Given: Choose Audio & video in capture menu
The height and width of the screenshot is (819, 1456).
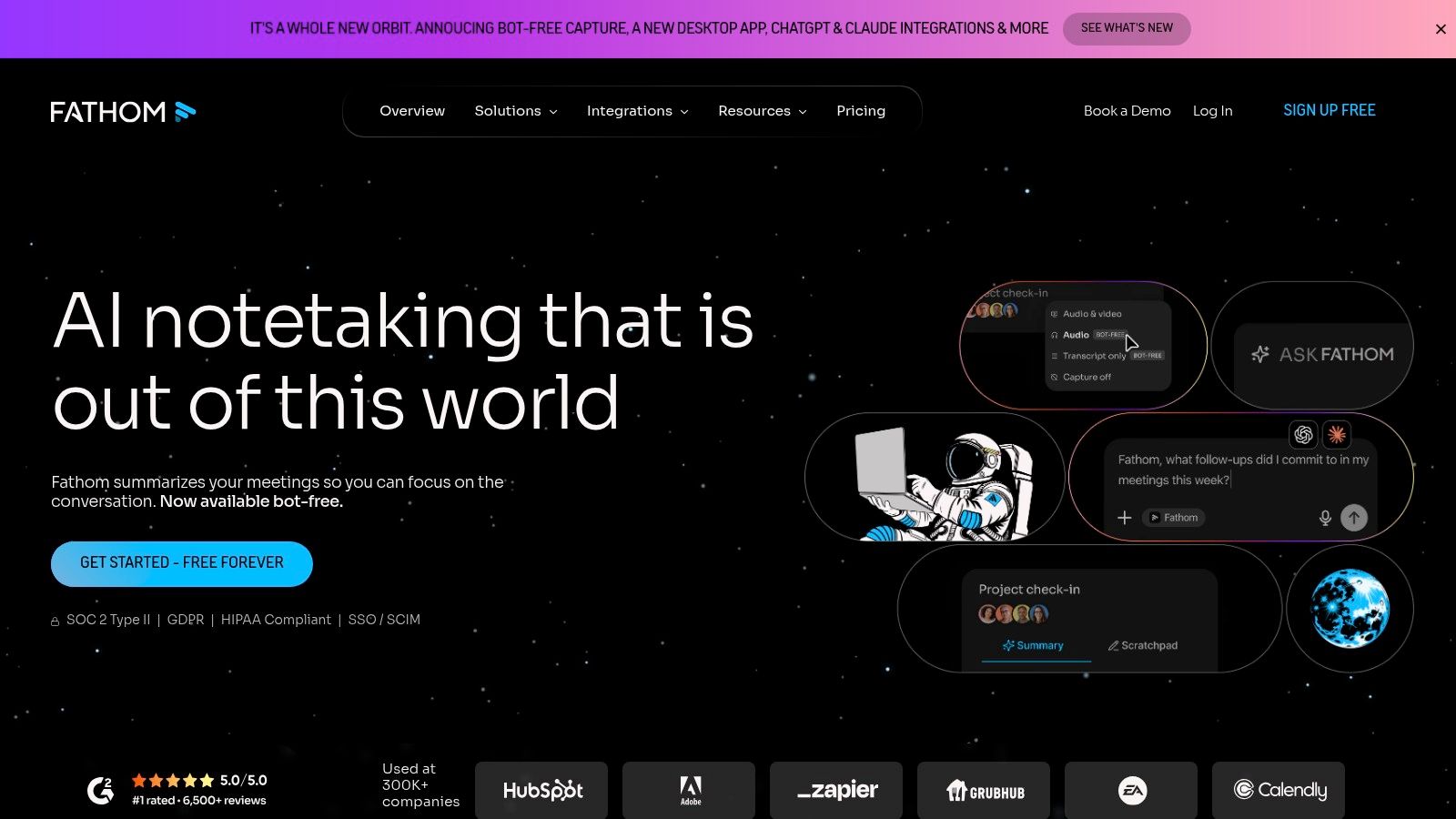Looking at the screenshot, I should (1087, 314).
